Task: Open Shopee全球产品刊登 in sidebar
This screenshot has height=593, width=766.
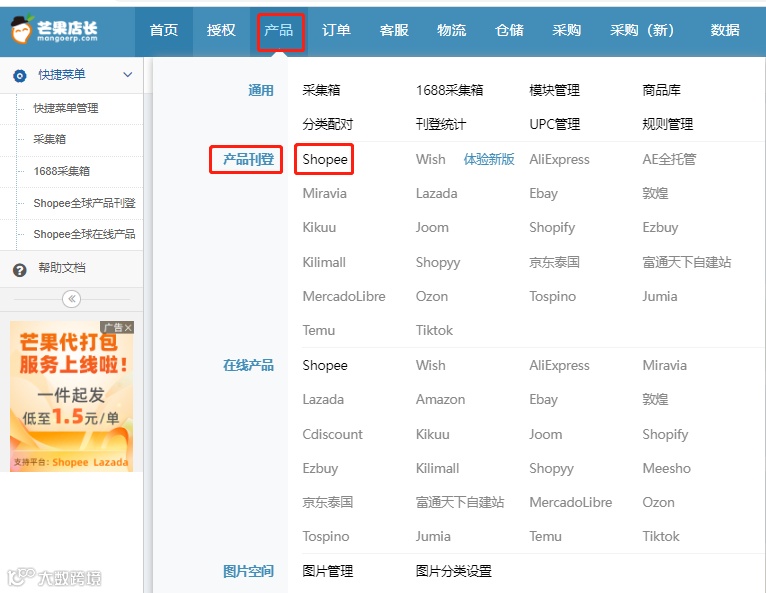Action: (85, 203)
